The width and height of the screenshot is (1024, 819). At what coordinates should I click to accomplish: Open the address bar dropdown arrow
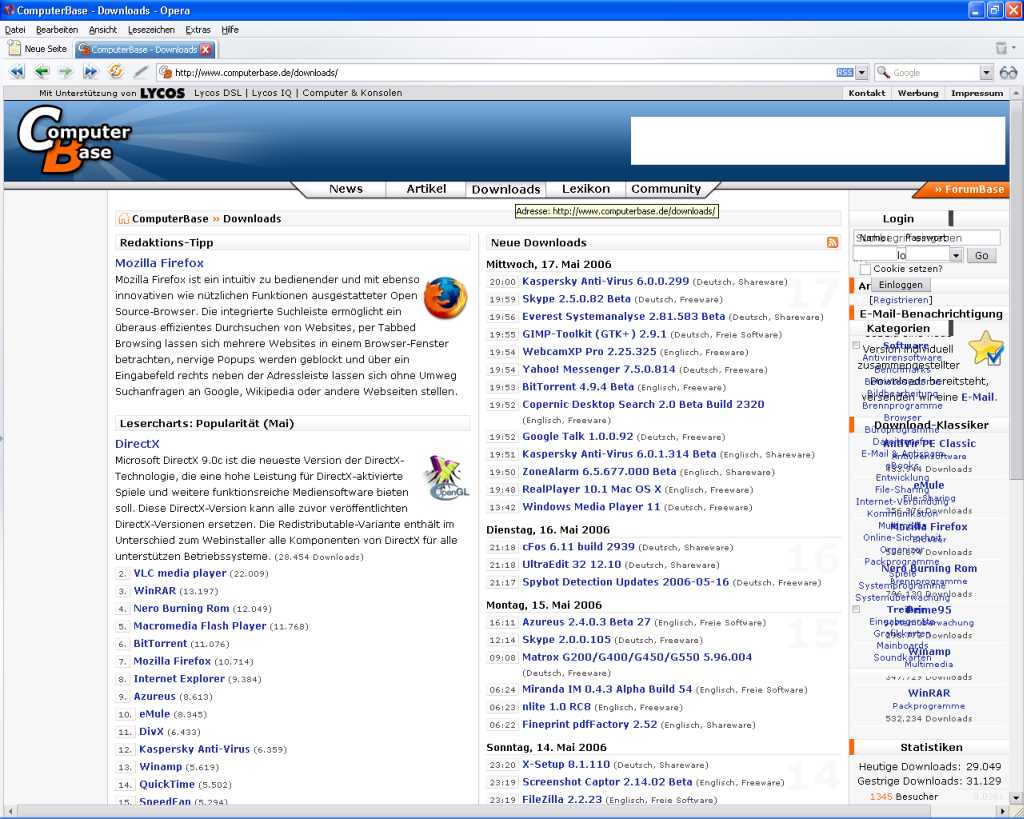pyautogui.click(x=861, y=72)
